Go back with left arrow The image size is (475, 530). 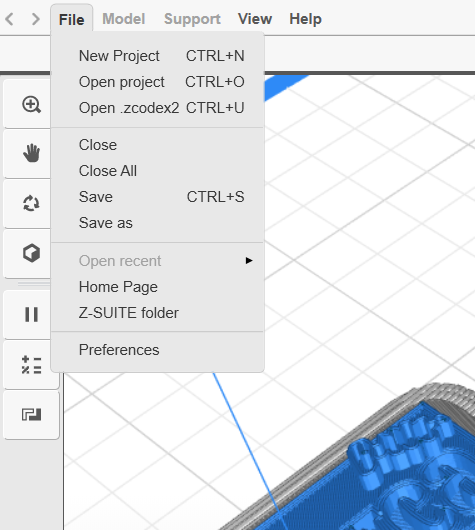pos(10,19)
